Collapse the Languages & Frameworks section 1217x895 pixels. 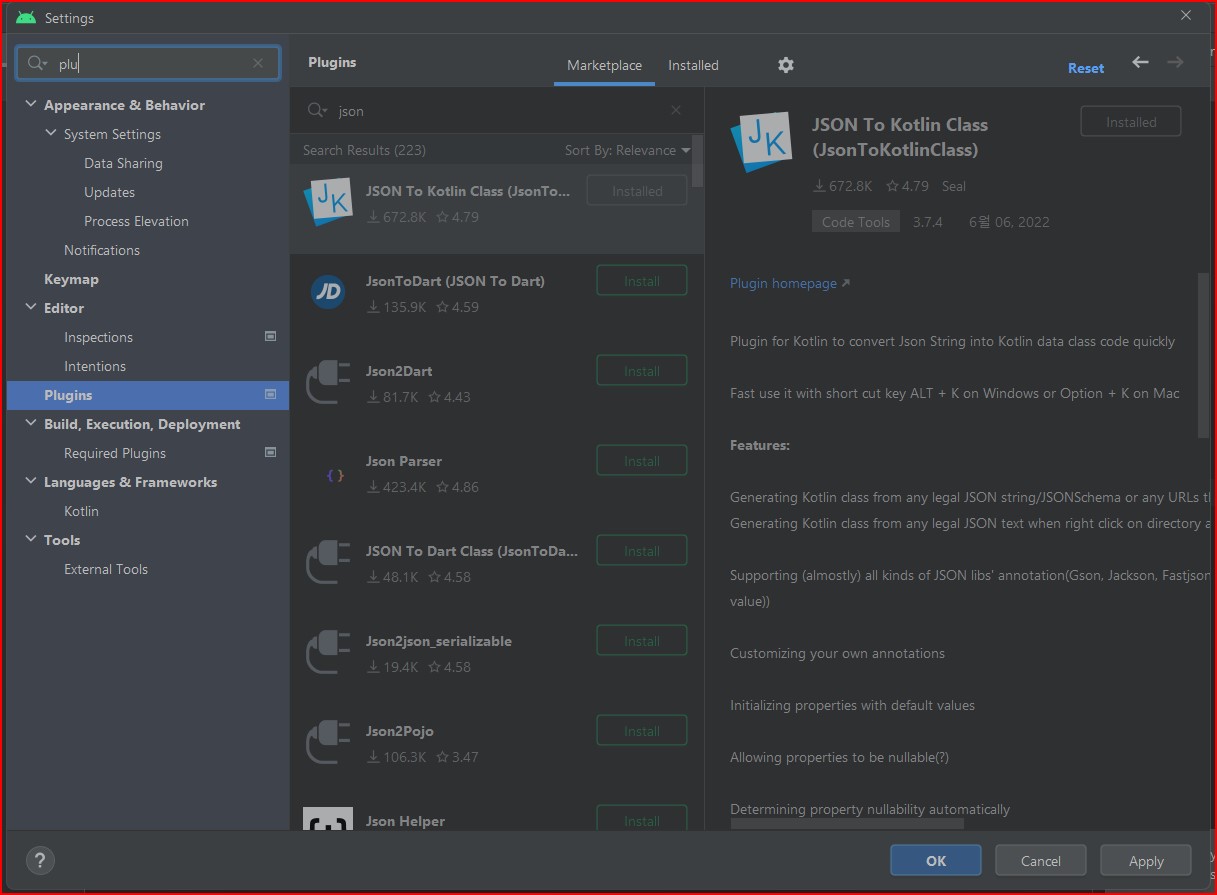[31, 481]
